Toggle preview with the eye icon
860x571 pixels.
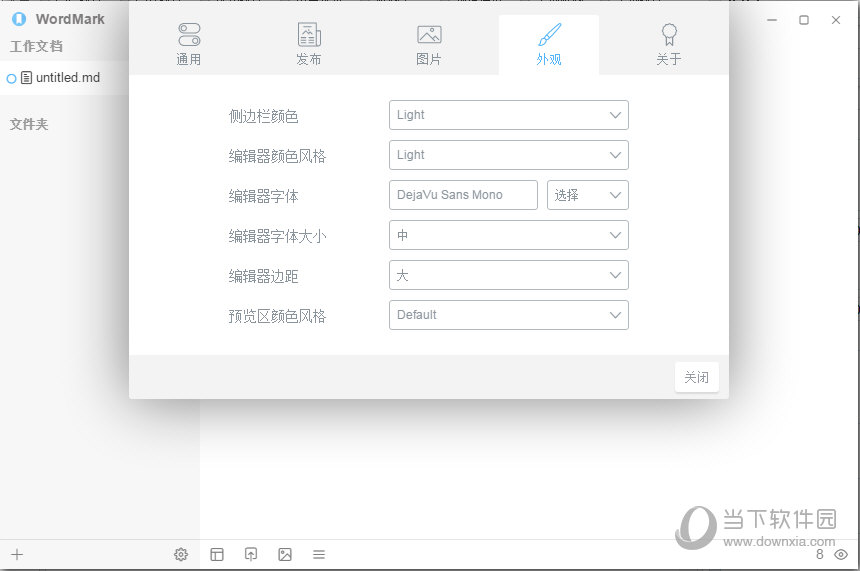coord(841,555)
